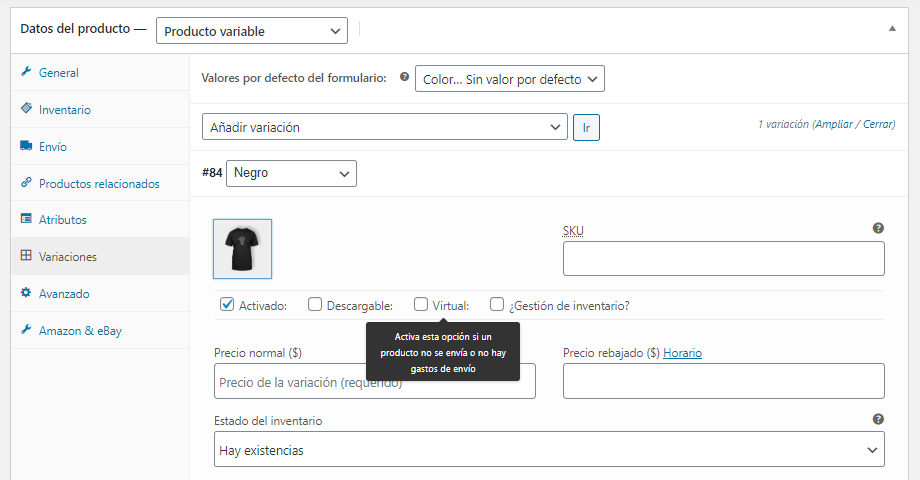Click help icon beside Valores por defecto
This screenshot has width=920, height=480.
coord(404,77)
